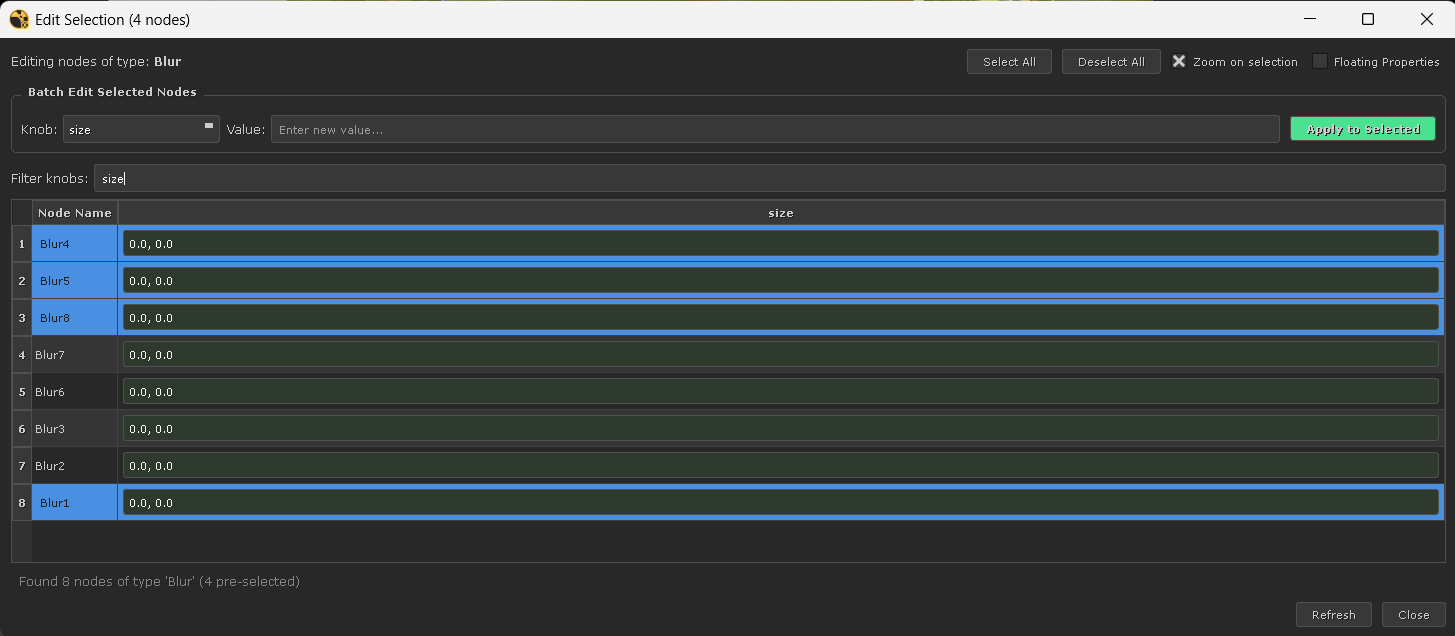This screenshot has width=1455, height=636.
Task: Select the Blur3 node name cell
Action: pos(74,428)
